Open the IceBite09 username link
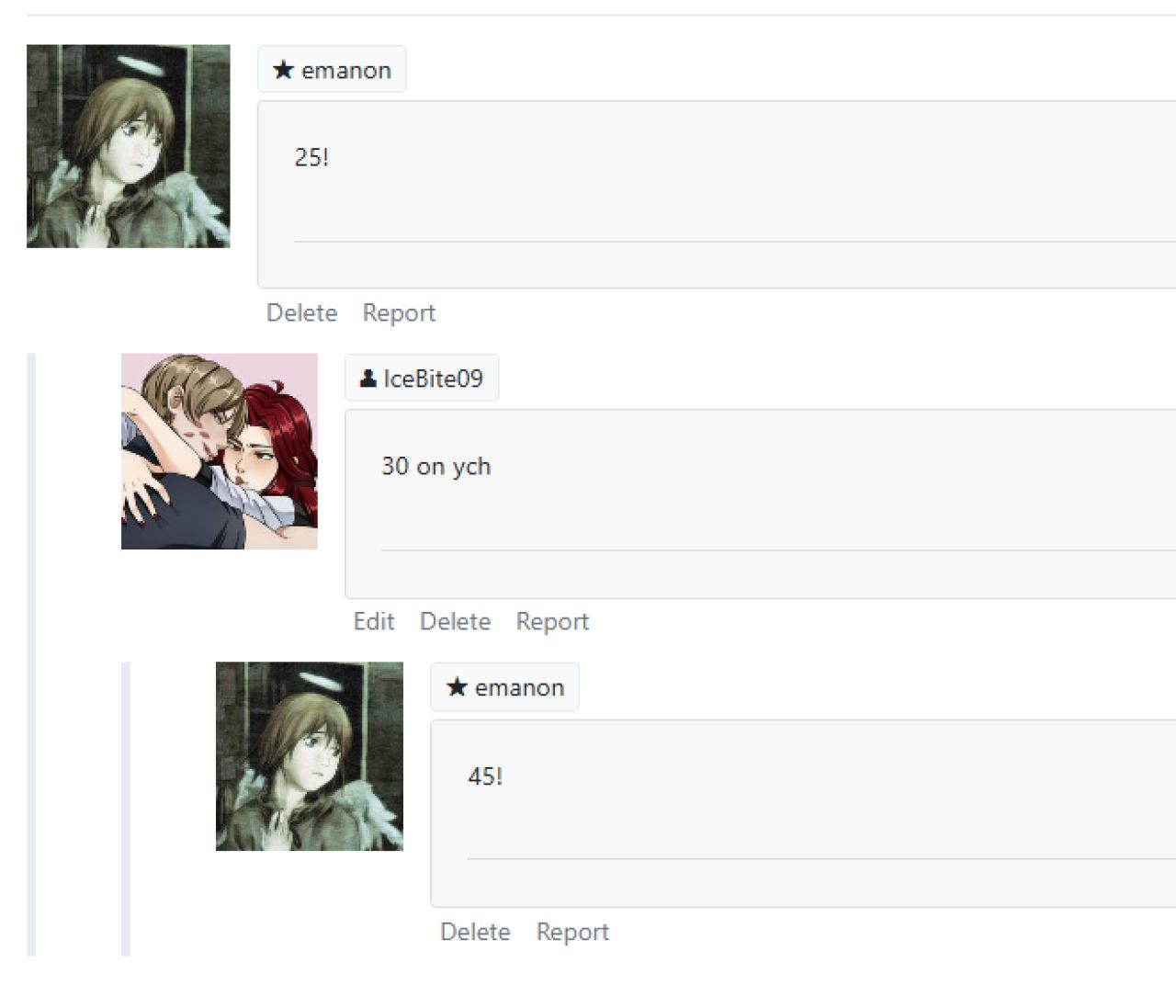The image size is (1176, 1008). (434, 379)
